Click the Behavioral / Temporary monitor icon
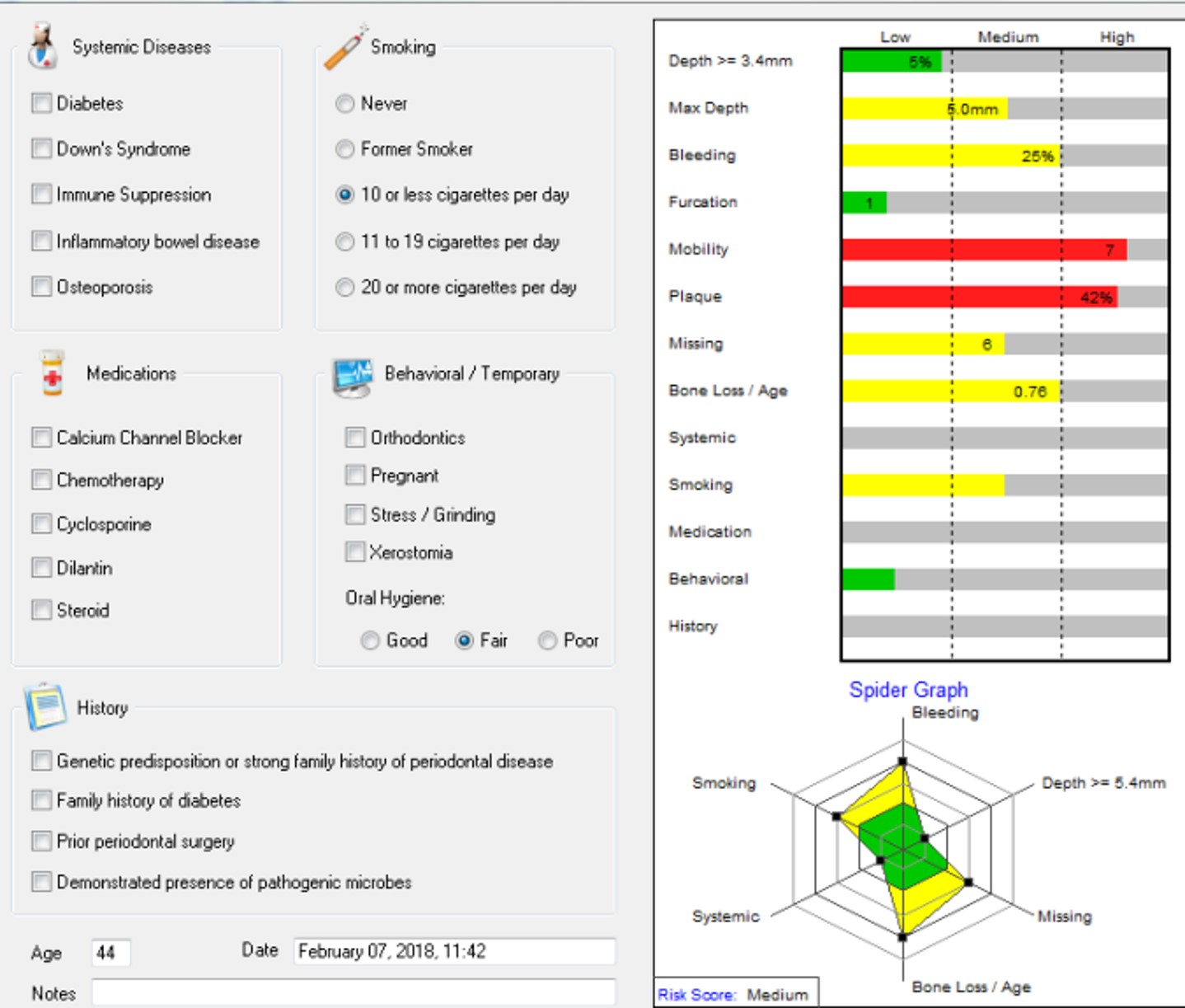The width and height of the screenshot is (1185, 1008). (x=353, y=376)
